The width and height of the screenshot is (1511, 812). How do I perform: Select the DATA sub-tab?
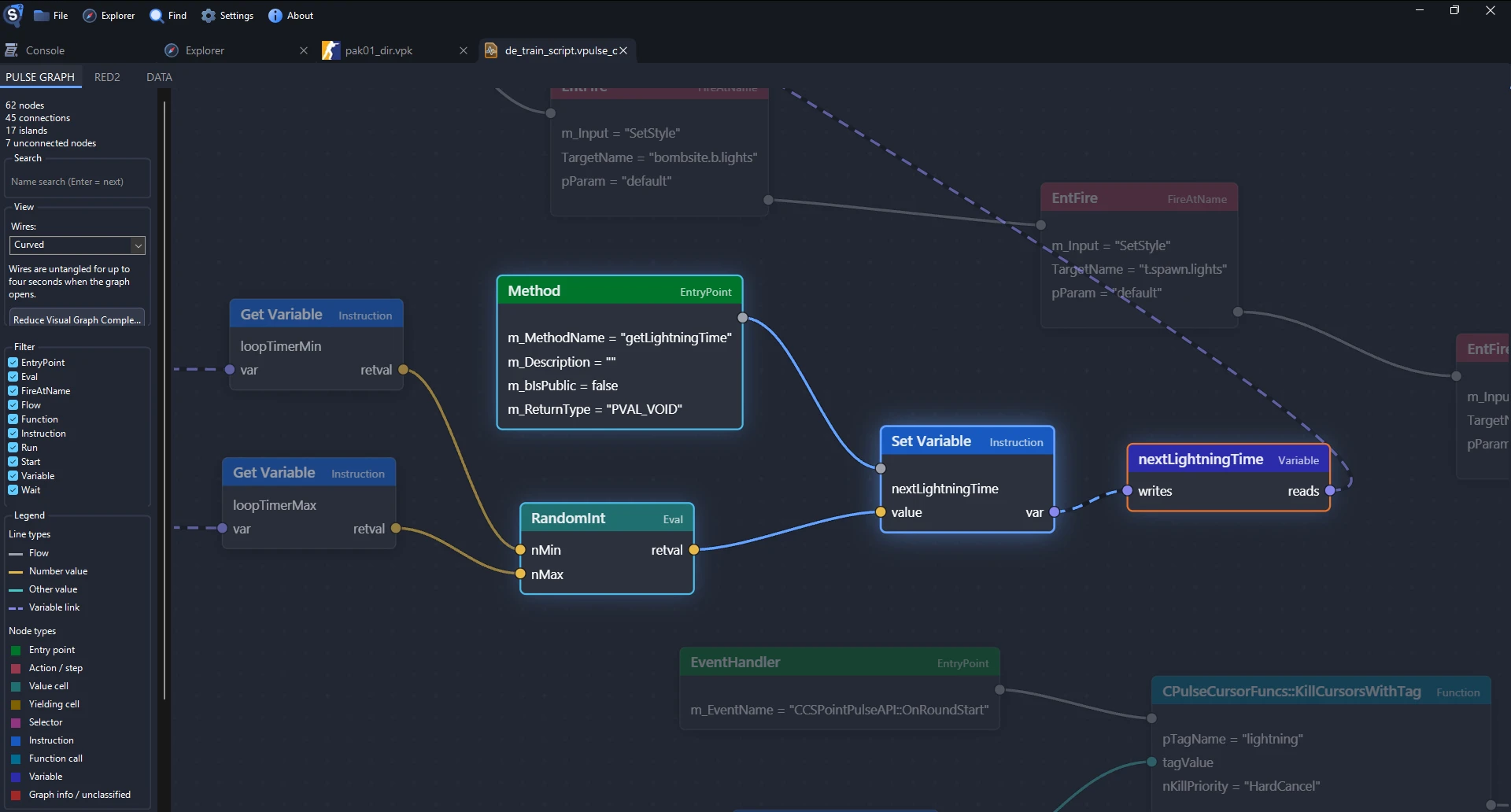point(159,77)
